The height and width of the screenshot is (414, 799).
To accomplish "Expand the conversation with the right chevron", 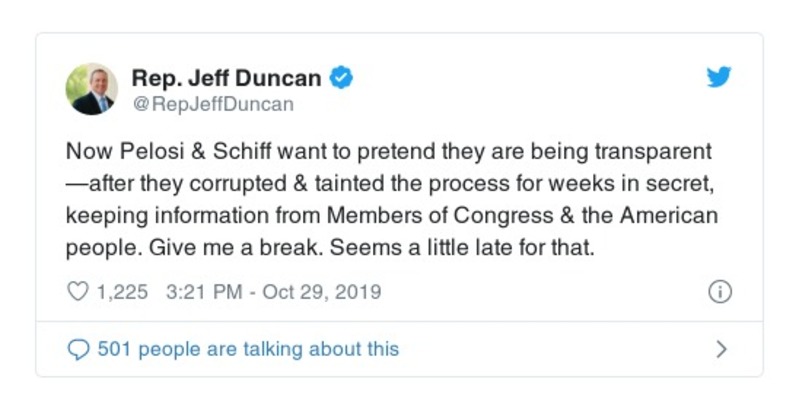I will (x=722, y=349).
